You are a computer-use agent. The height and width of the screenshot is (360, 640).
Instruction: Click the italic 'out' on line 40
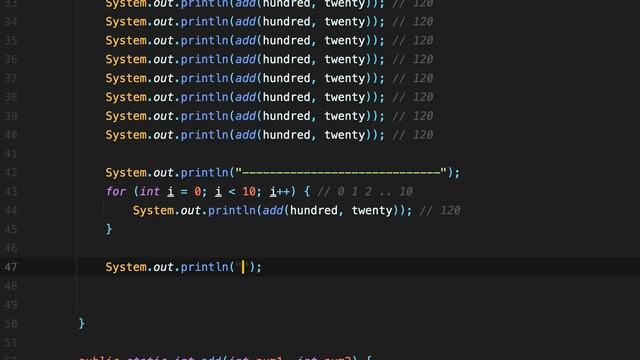pyautogui.click(x=163, y=135)
